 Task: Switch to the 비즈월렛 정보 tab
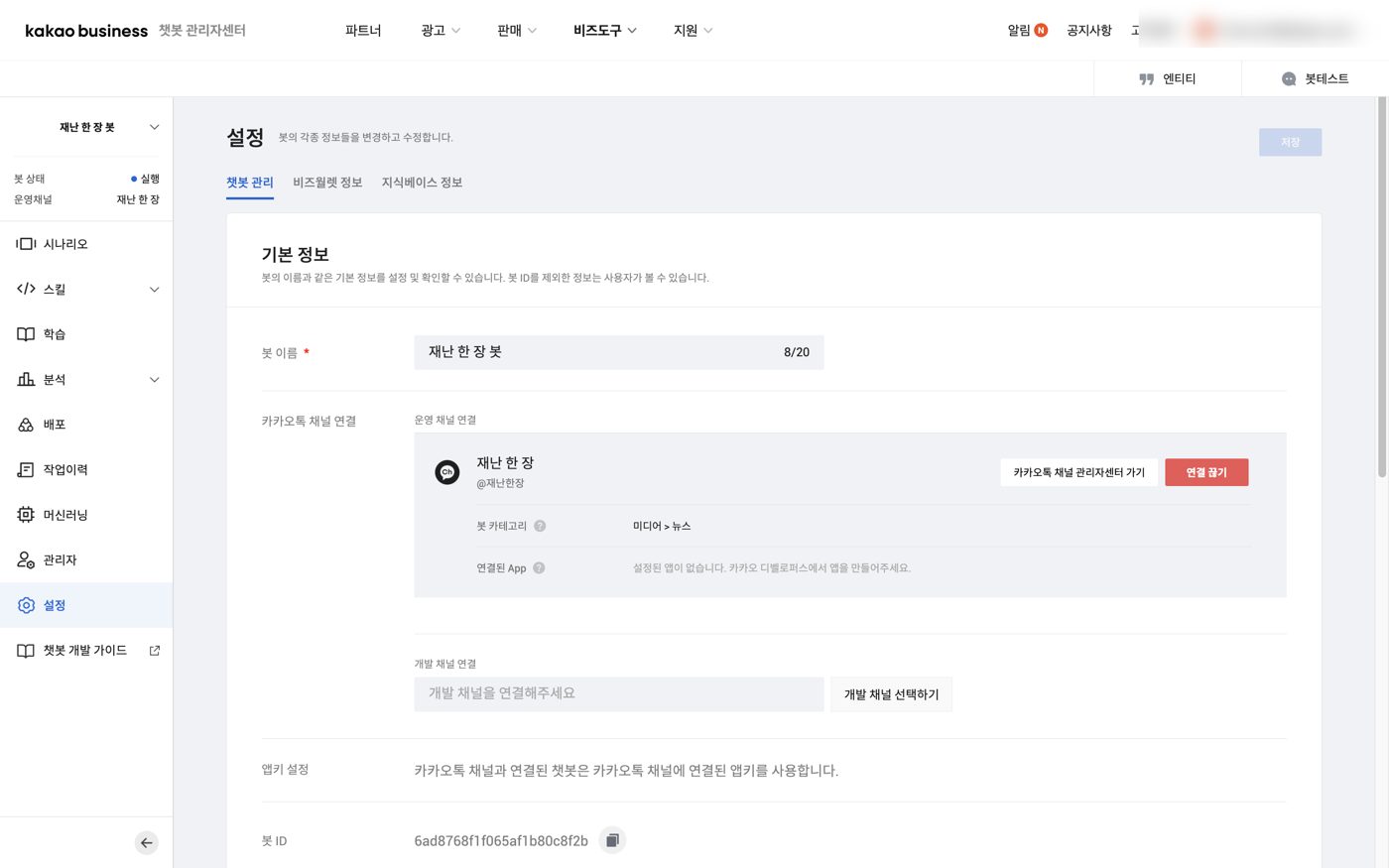tap(327, 183)
